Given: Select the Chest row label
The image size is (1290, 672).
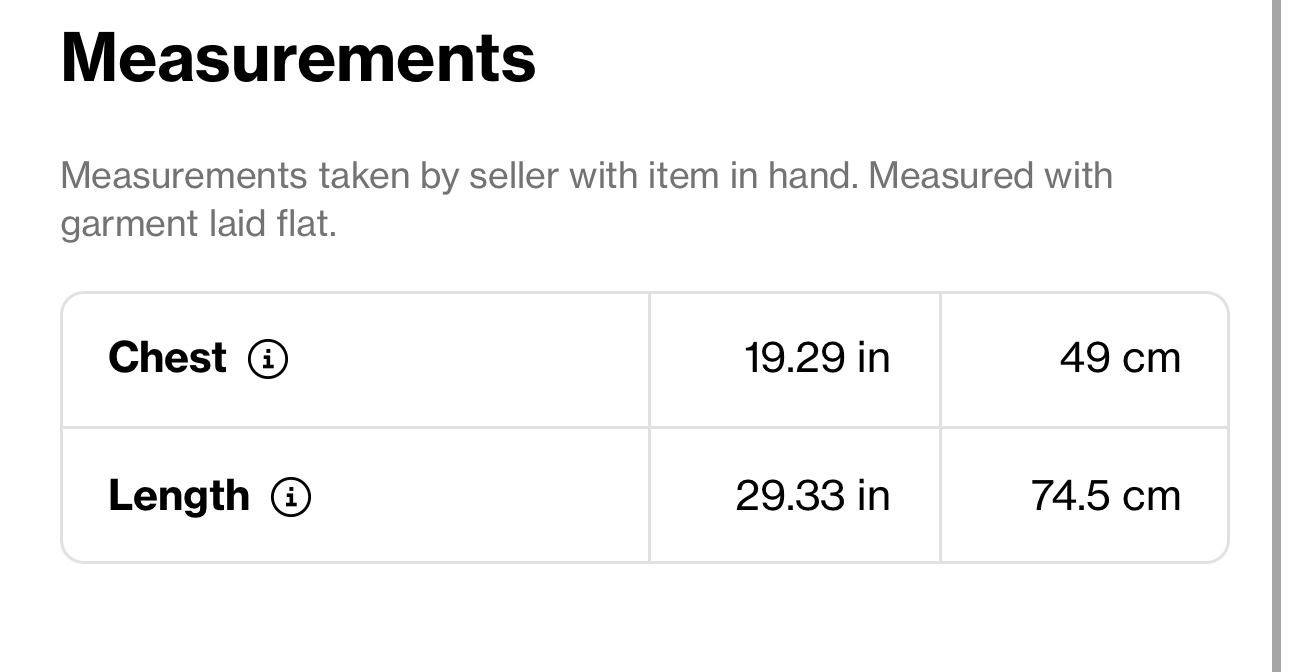Looking at the screenshot, I should (167, 357).
